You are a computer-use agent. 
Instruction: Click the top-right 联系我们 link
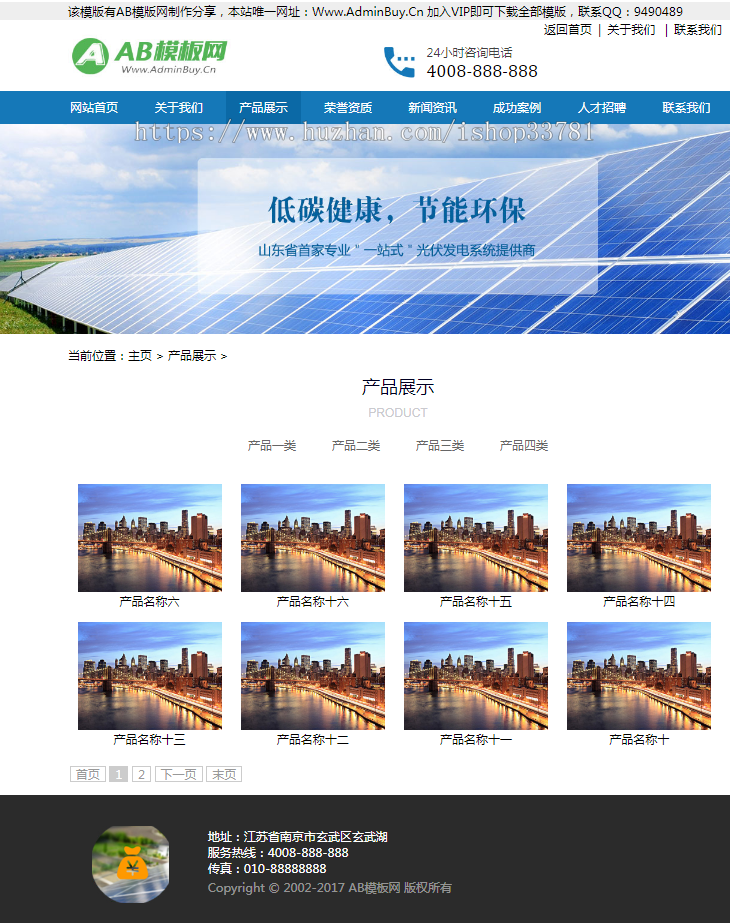coord(697,30)
